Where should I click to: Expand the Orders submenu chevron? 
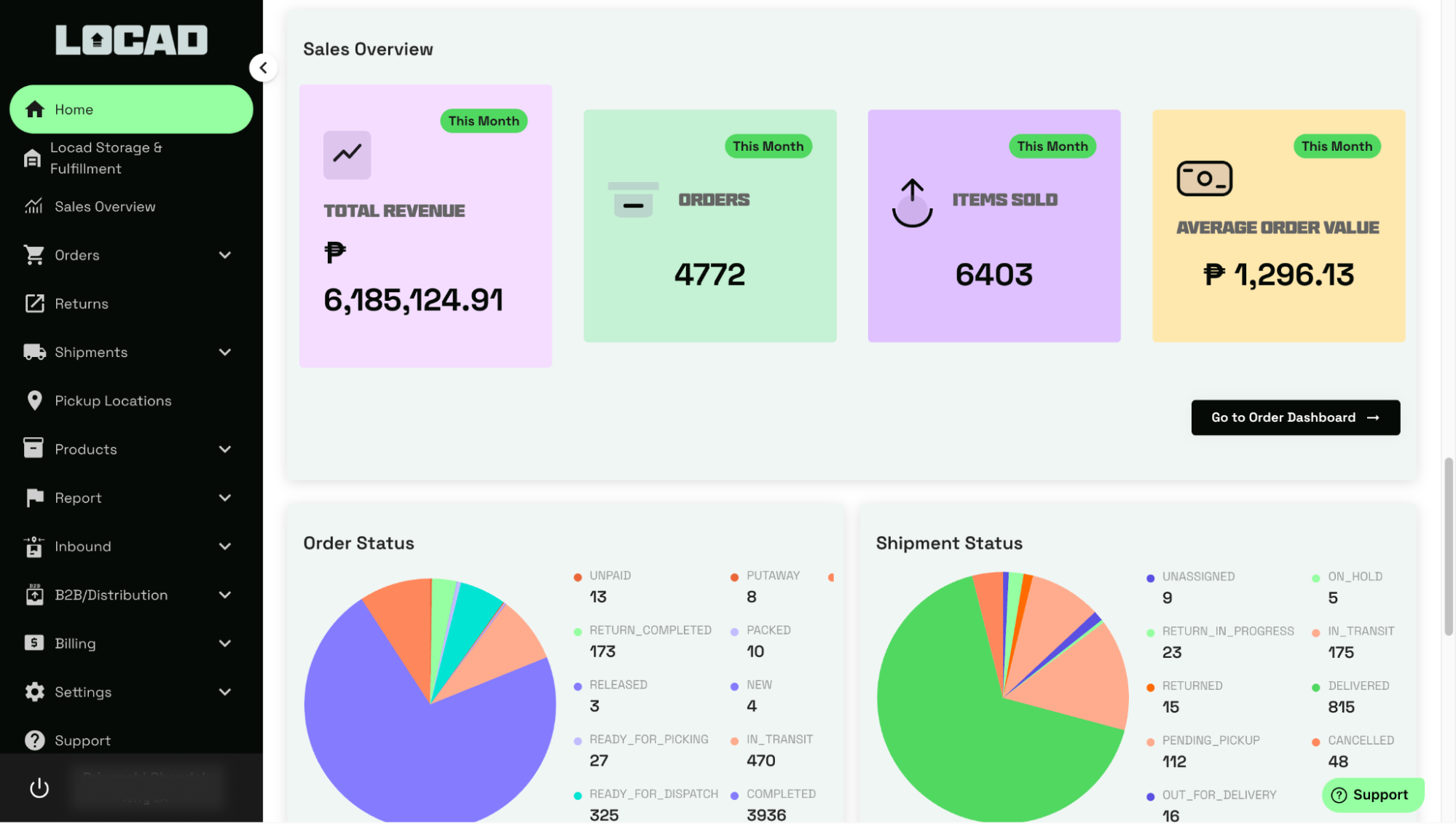click(225, 255)
